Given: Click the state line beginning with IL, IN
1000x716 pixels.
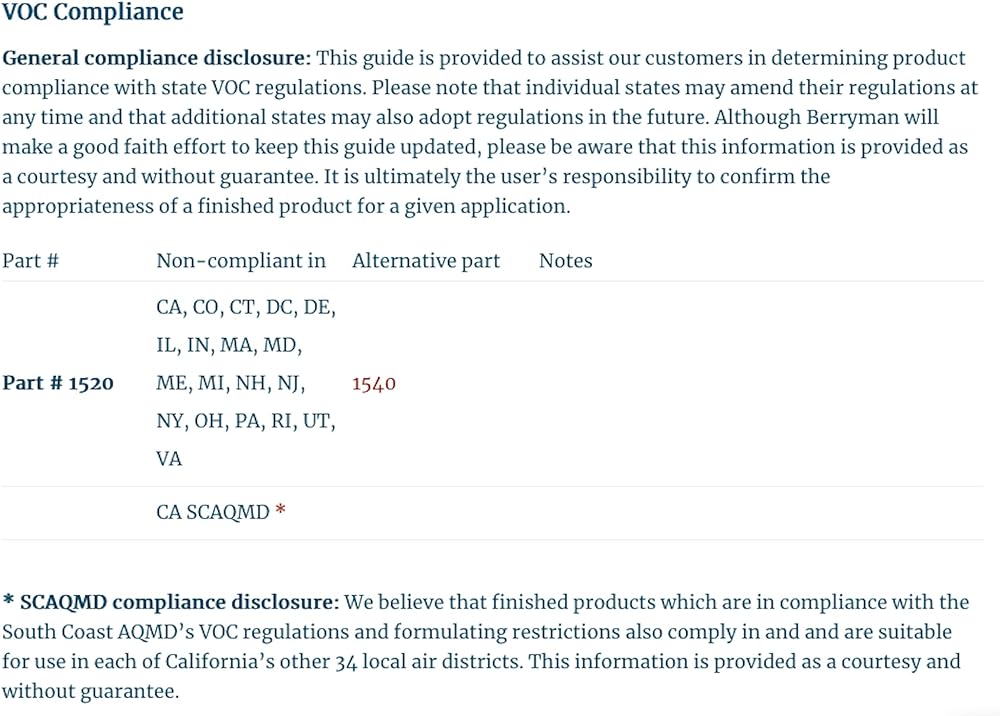Looking at the screenshot, I should (x=229, y=346).
